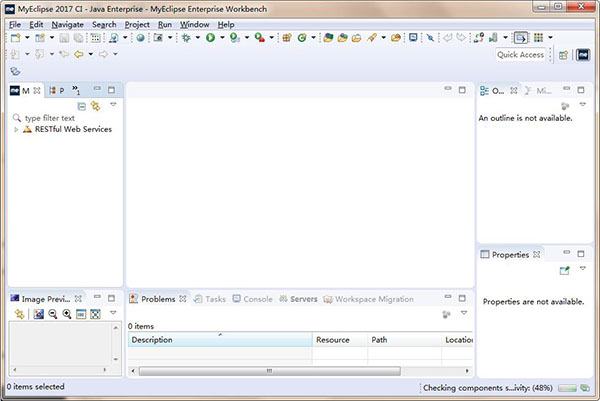Click the Quick Access box
This screenshot has width=600, height=401.
coord(521,54)
